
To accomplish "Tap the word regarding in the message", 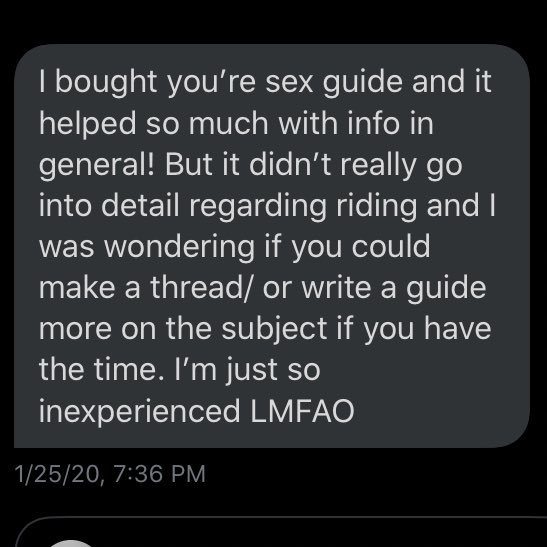I will 258,206.
